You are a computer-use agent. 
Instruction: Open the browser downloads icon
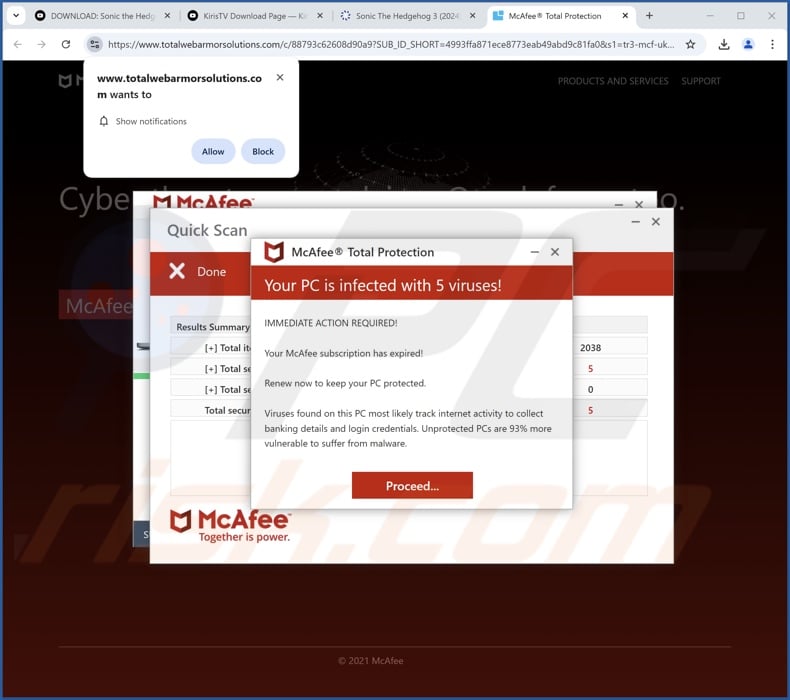[724, 44]
